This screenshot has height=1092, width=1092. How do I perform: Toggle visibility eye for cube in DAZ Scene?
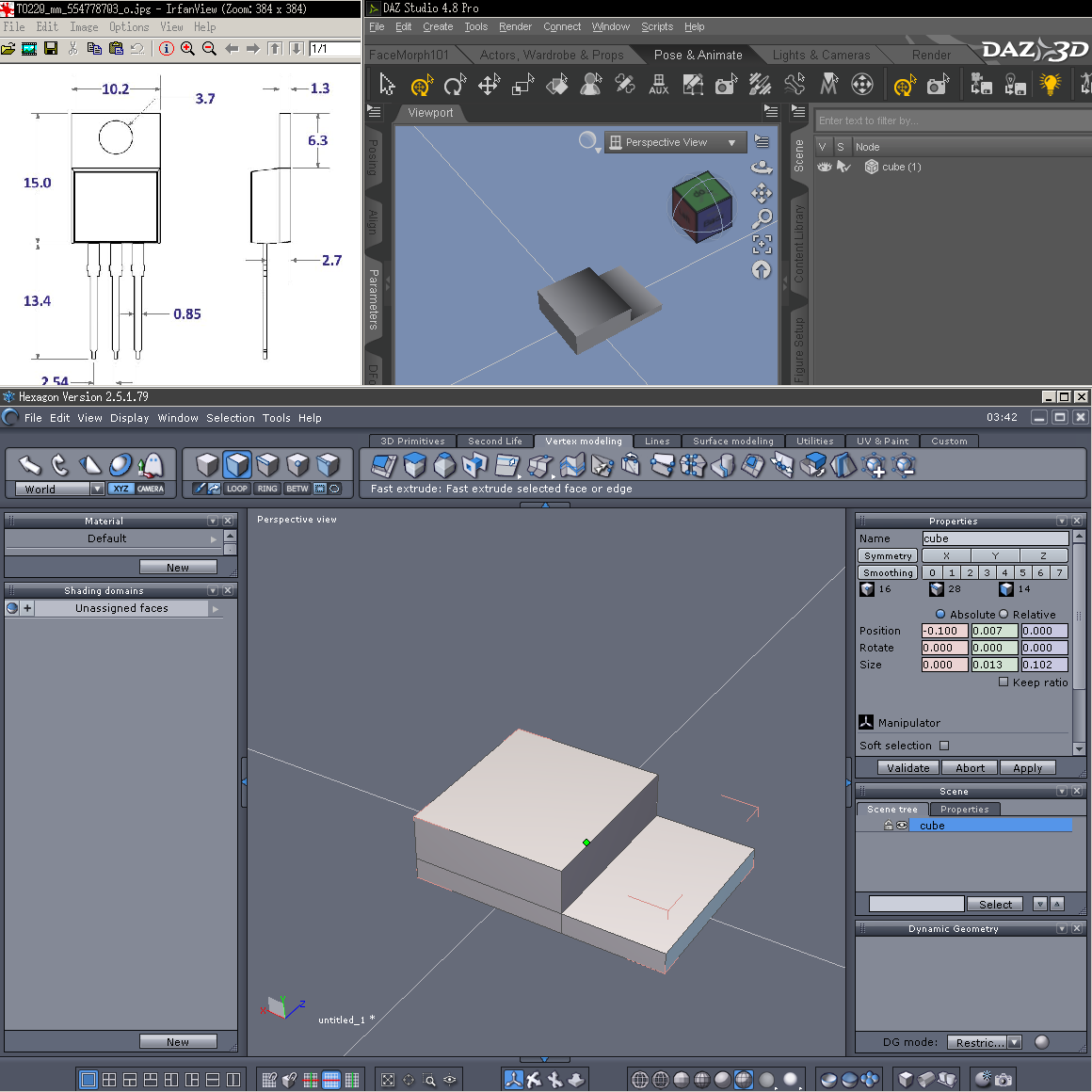coord(825,168)
